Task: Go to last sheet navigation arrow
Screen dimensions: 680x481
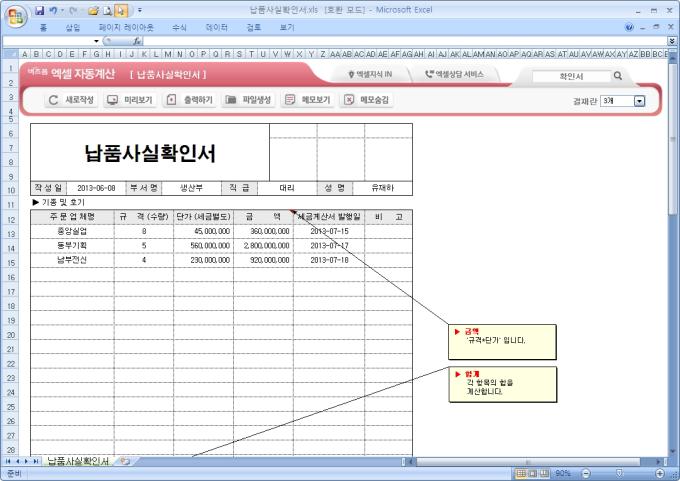Action: pos(36,461)
